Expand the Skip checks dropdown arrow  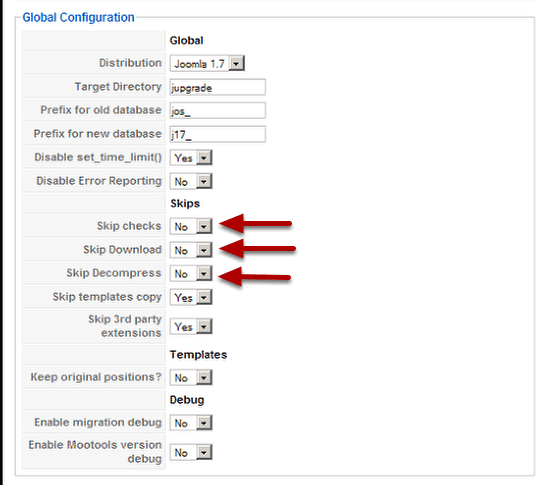coord(204,226)
